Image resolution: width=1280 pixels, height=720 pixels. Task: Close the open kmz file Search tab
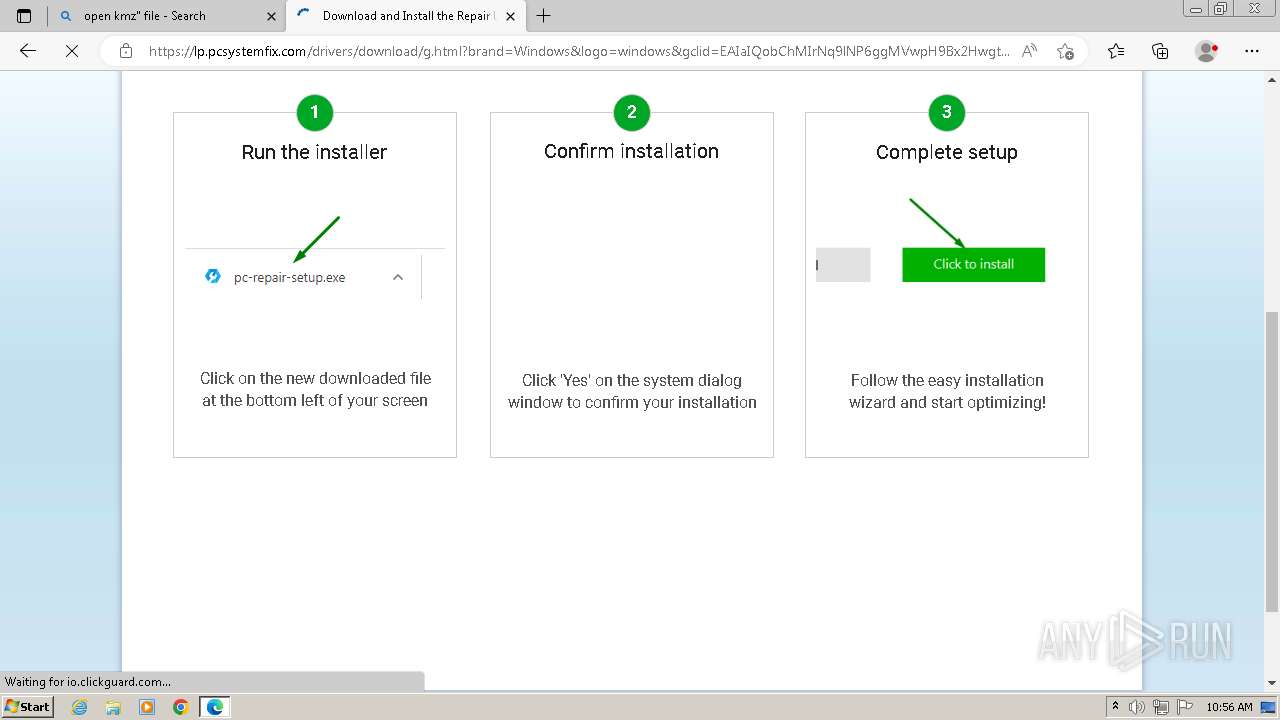coord(271,16)
